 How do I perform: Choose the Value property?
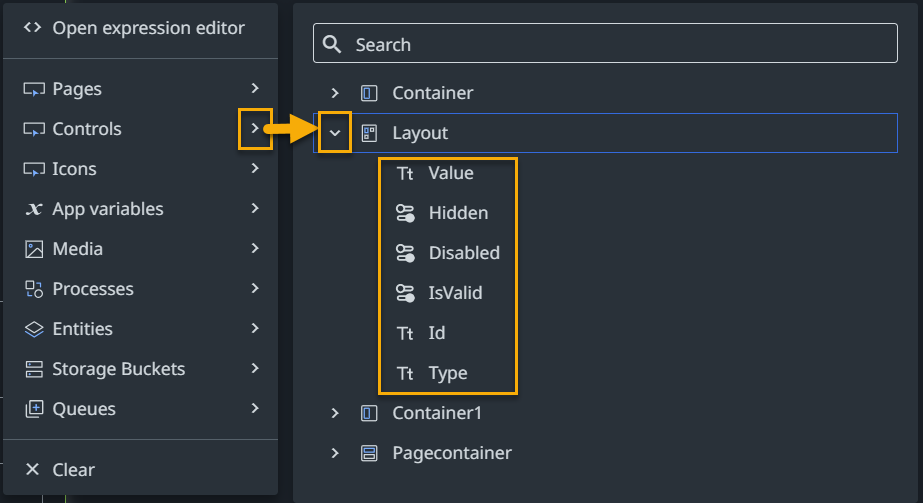(x=451, y=173)
